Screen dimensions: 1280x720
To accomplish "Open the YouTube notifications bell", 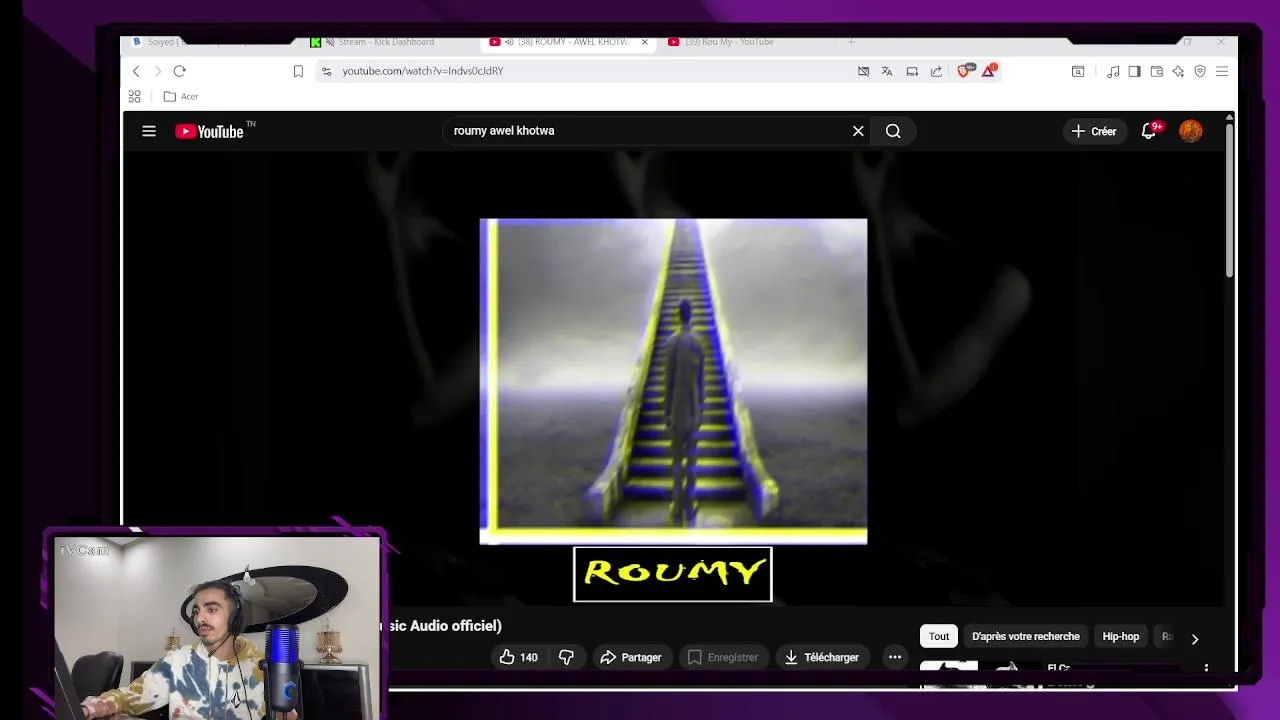I will click(1148, 131).
